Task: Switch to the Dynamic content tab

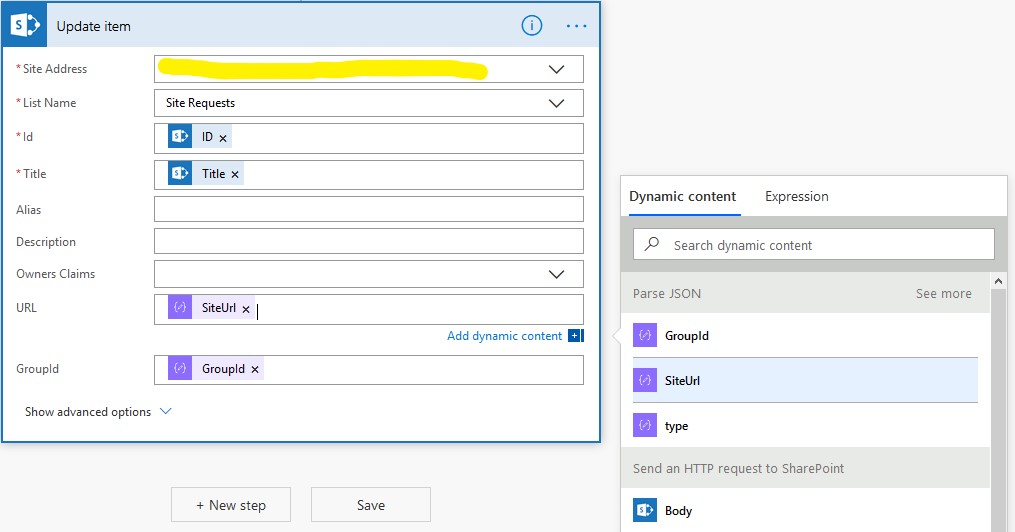Action: coord(683,196)
